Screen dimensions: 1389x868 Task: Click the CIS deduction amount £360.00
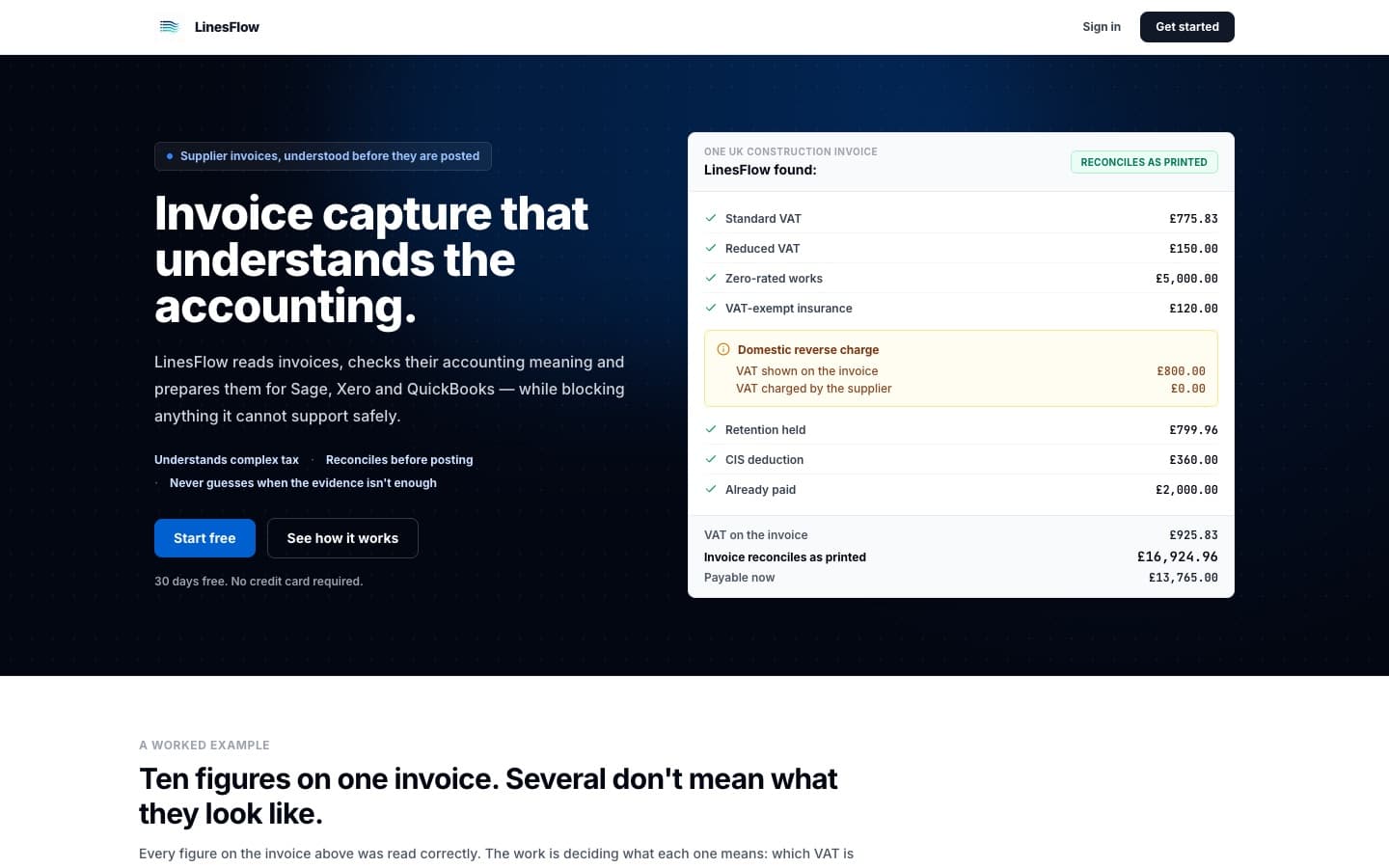click(x=1193, y=460)
